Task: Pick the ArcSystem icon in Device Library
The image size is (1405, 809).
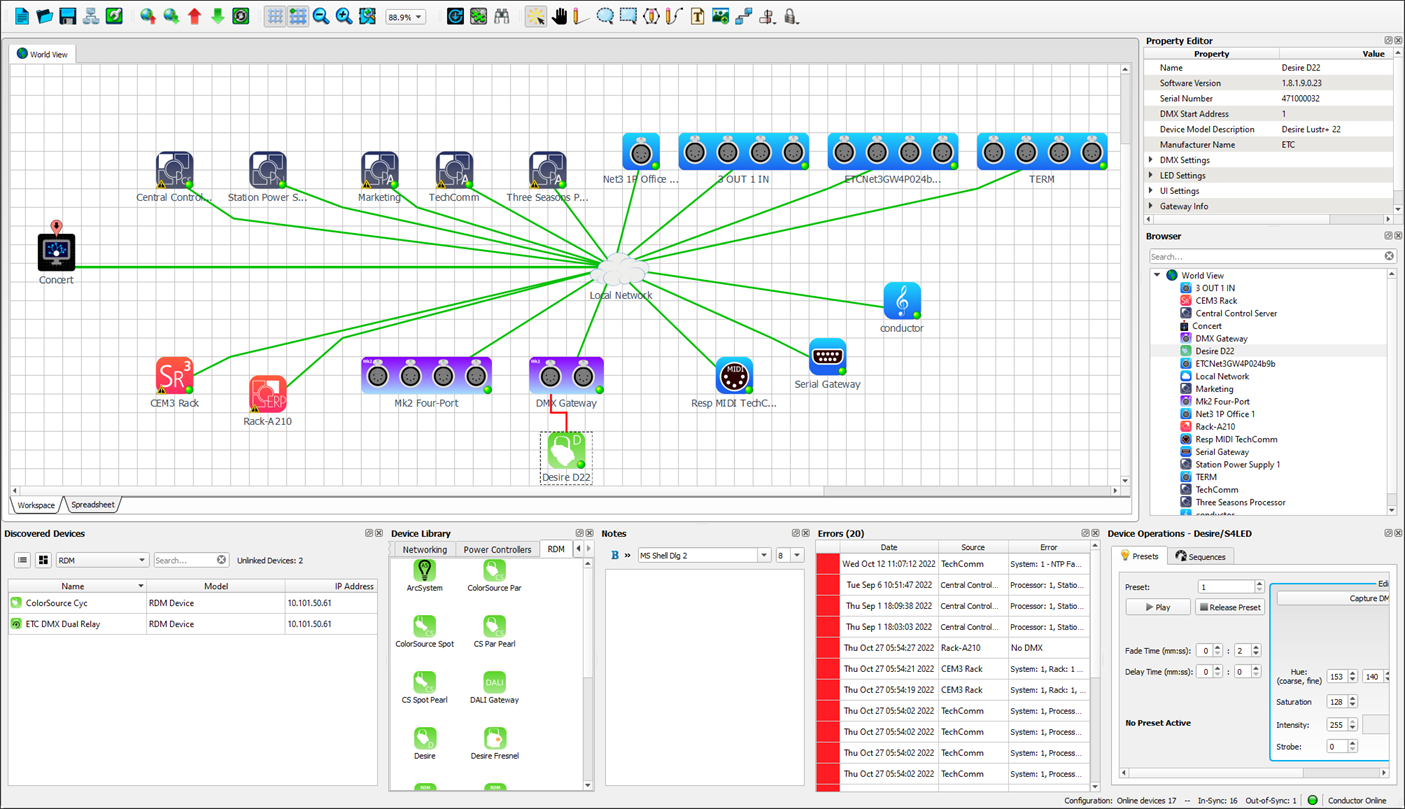Action: [424, 571]
